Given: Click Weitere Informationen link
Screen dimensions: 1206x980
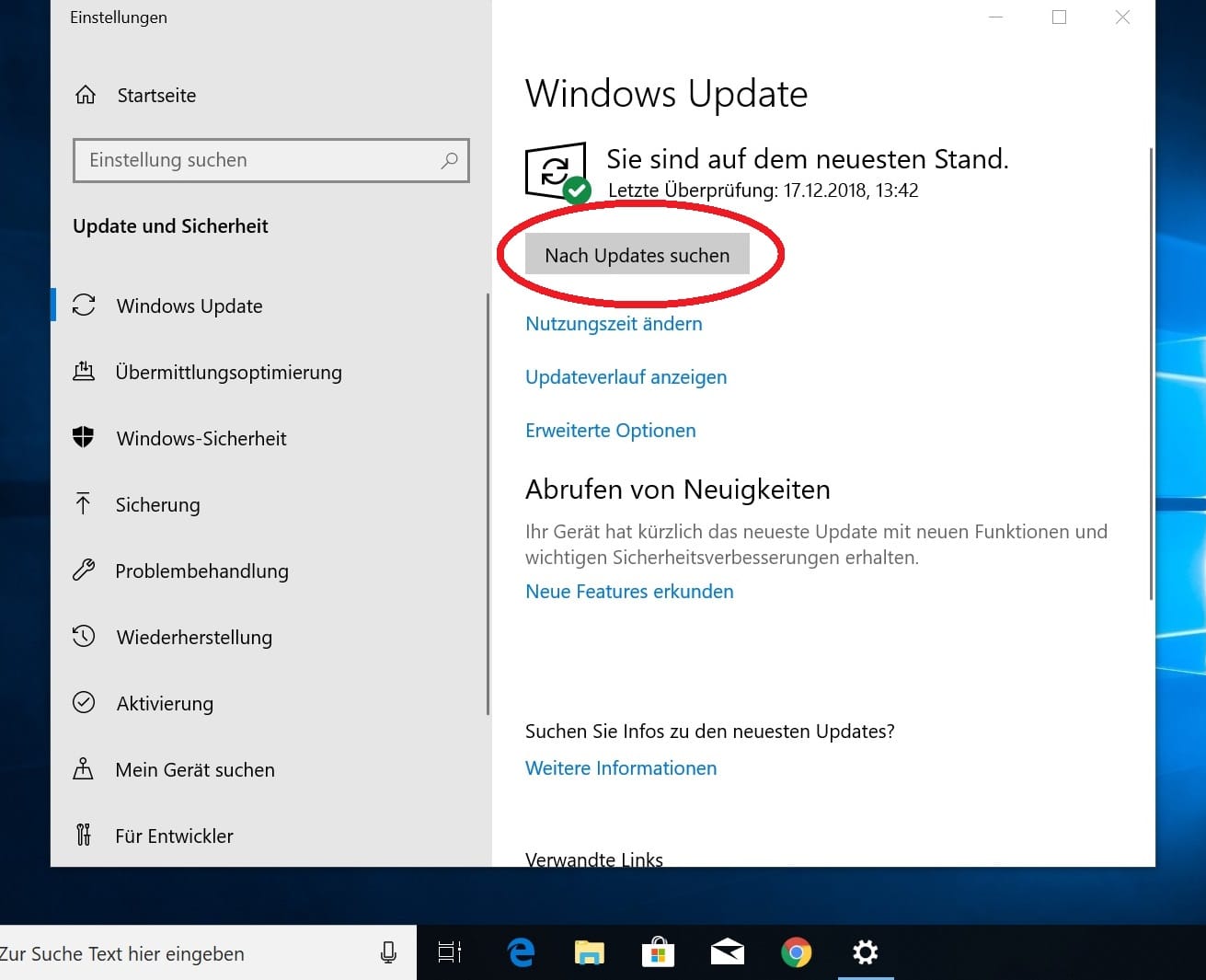Looking at the screenshot, I should coord(621,768).
